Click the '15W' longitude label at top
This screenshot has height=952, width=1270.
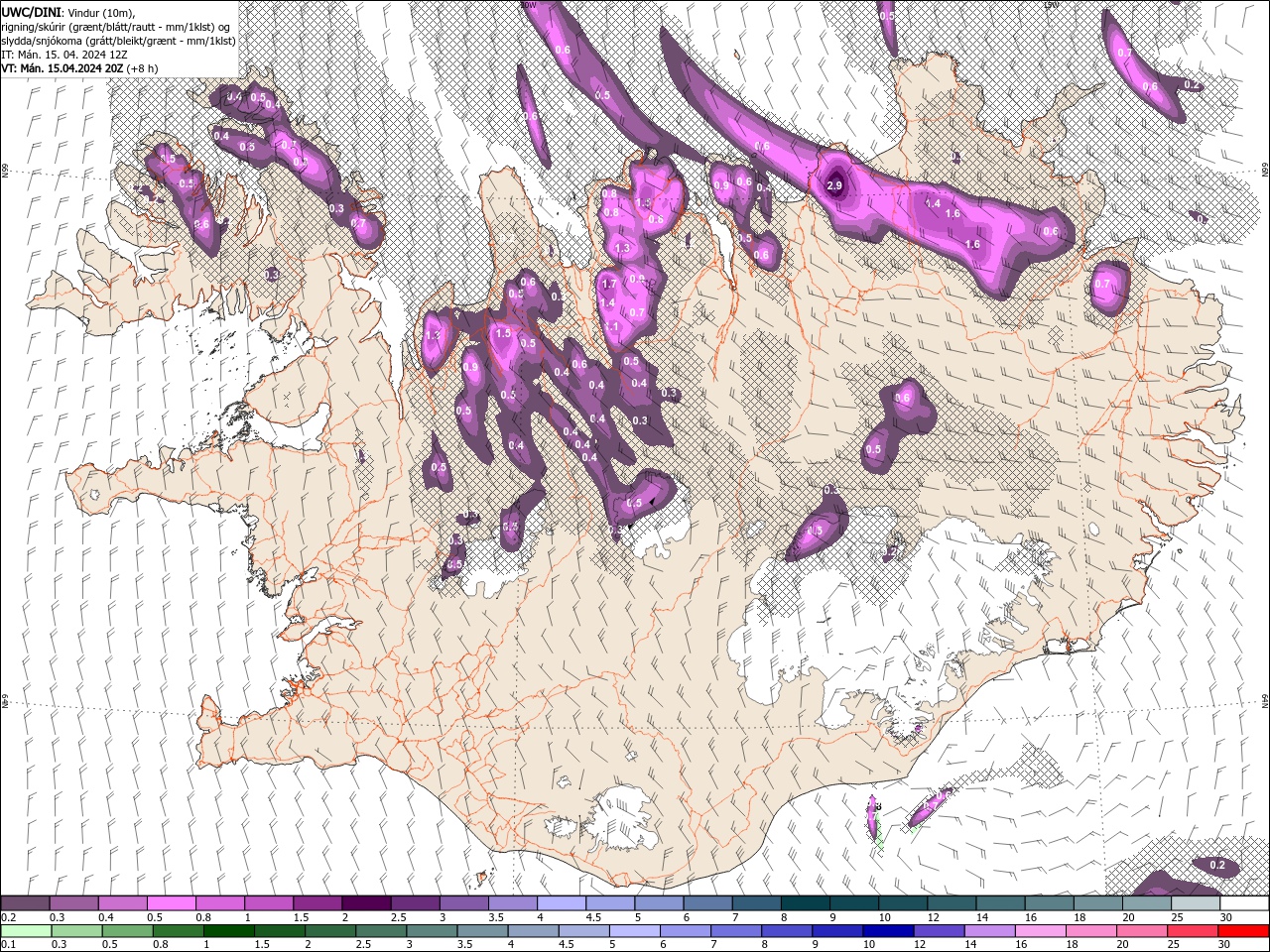pos(1050,4)
